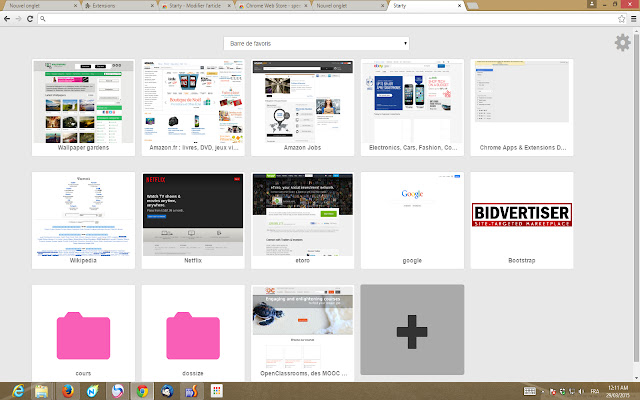The image size is (640, 400).
Task: Switch to the Chrome Web Store tab
Action: tap(272, 6)
